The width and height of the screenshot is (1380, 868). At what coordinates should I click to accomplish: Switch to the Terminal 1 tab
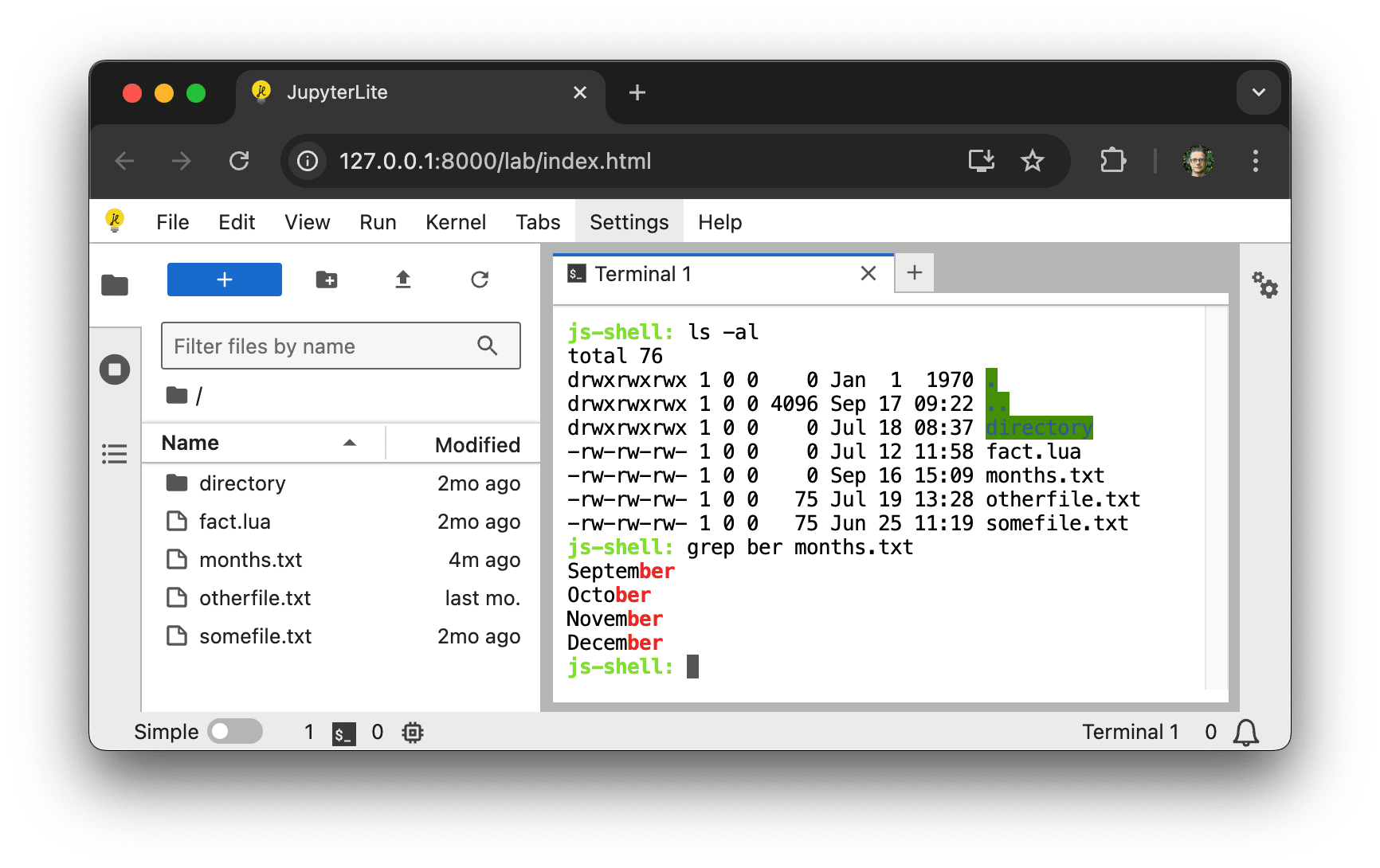pos(641,273)
